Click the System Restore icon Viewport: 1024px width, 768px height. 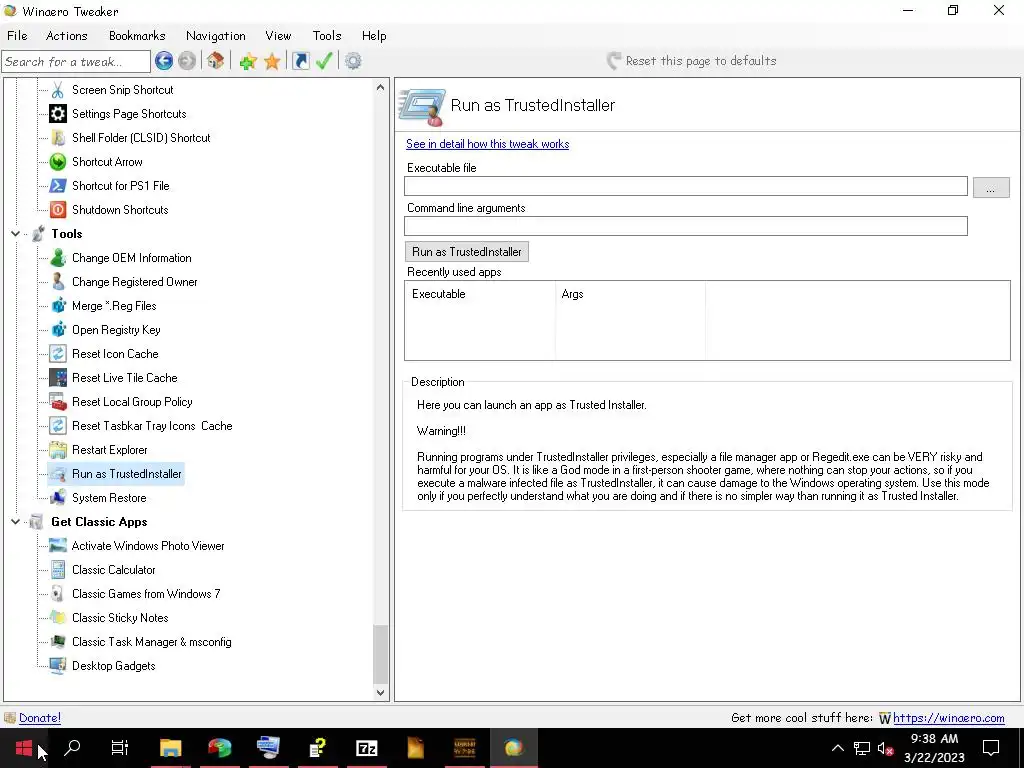(58, 498)
